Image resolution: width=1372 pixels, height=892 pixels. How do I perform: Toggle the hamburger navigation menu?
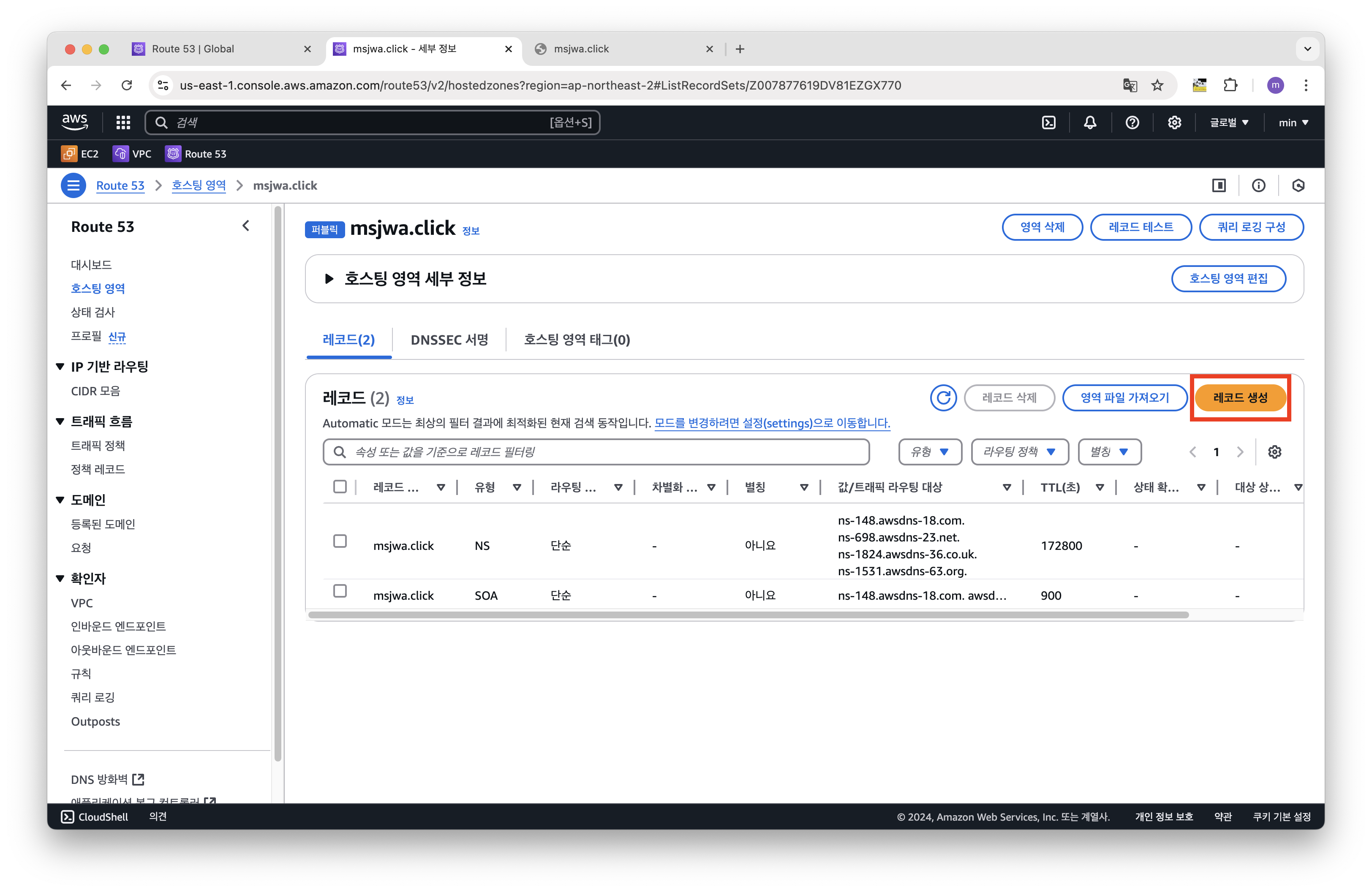click(x=73, y=185)
